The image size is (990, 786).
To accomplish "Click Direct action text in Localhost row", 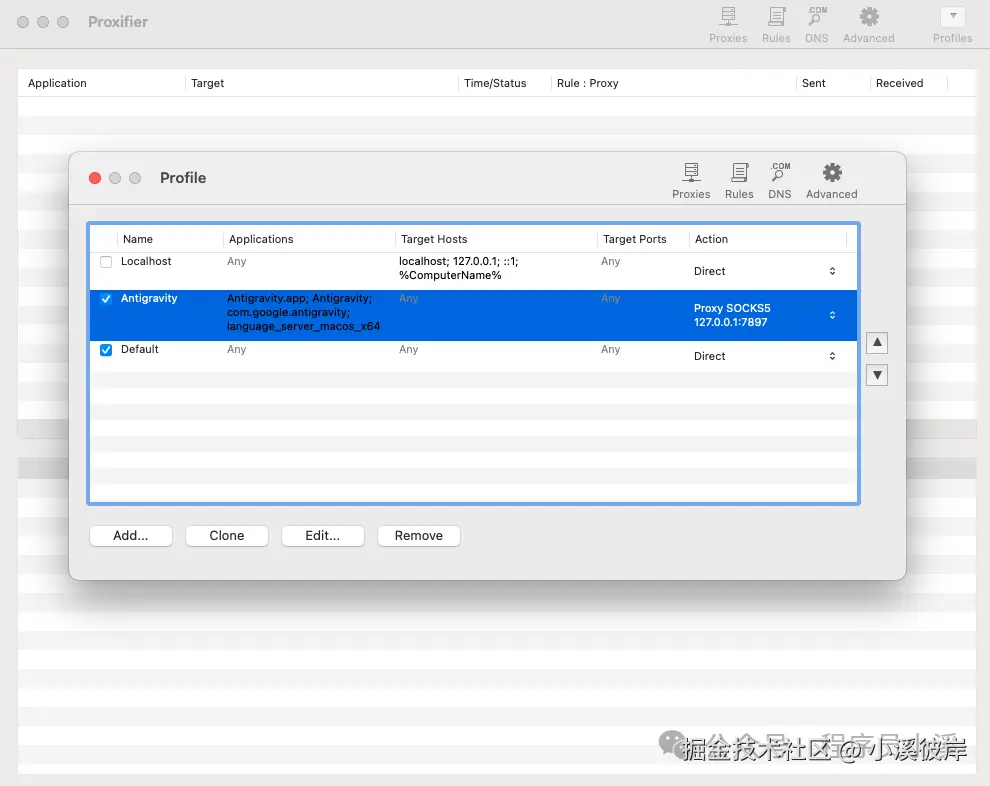I will (709, 271).
